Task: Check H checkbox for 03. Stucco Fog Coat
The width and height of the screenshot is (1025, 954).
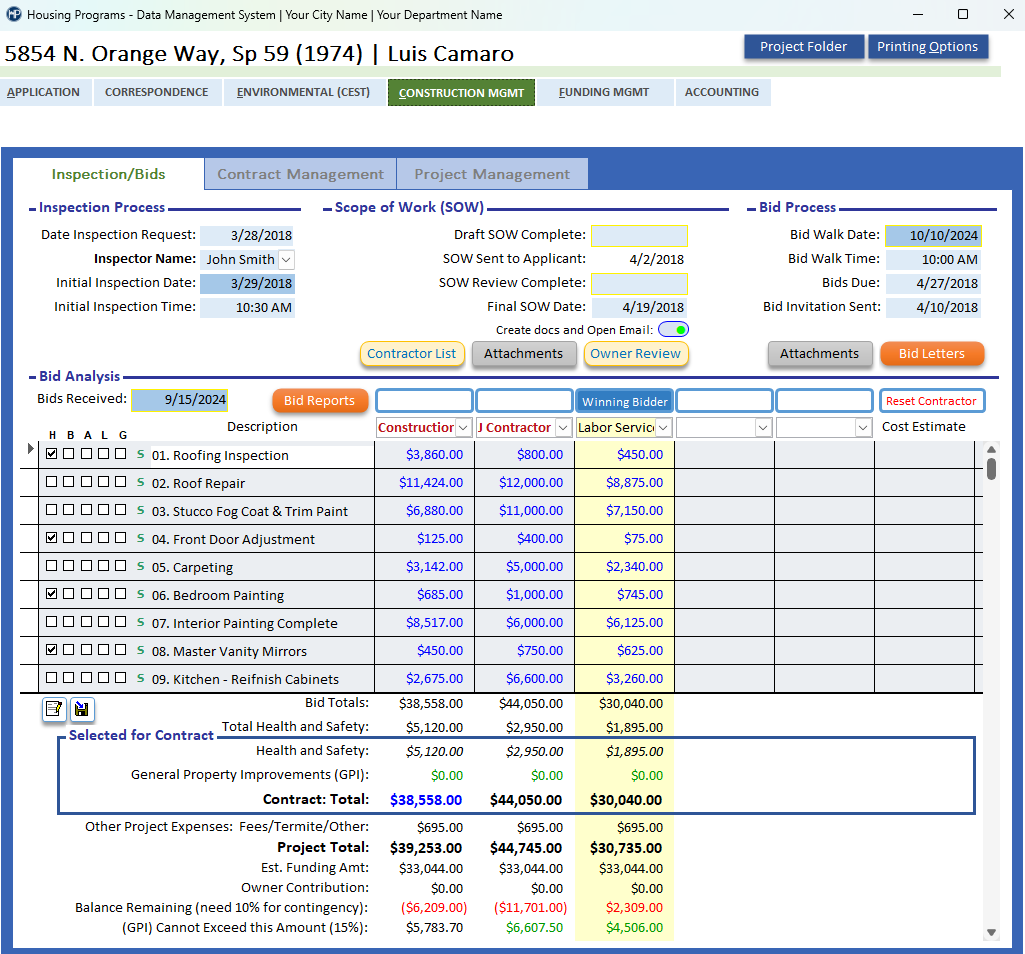Action: (52, 510)
